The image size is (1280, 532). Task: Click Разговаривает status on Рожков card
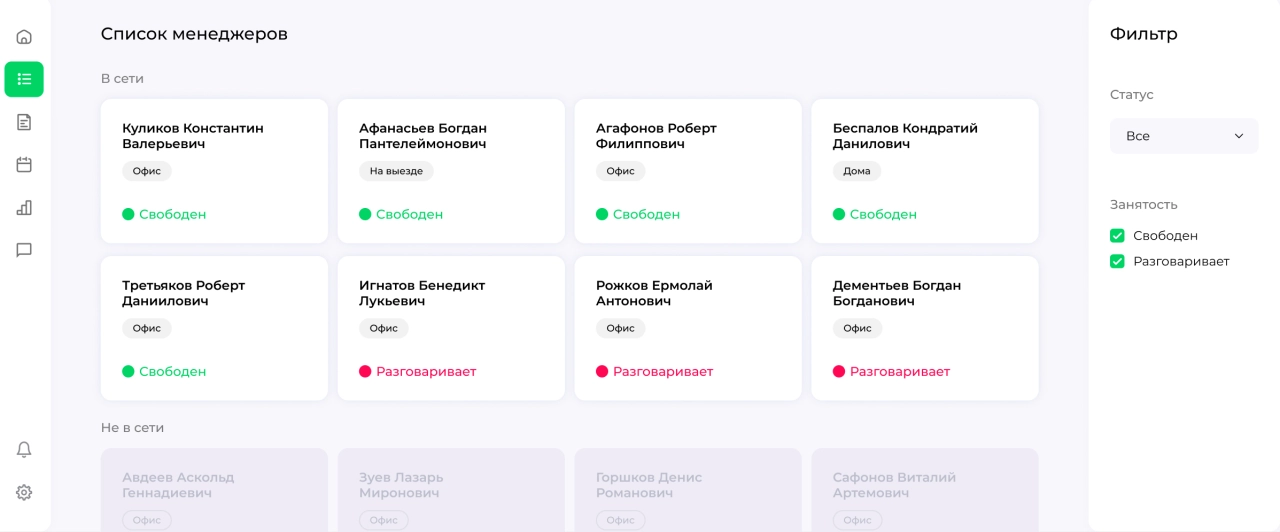pyautogui.click(x=662, y=372)
